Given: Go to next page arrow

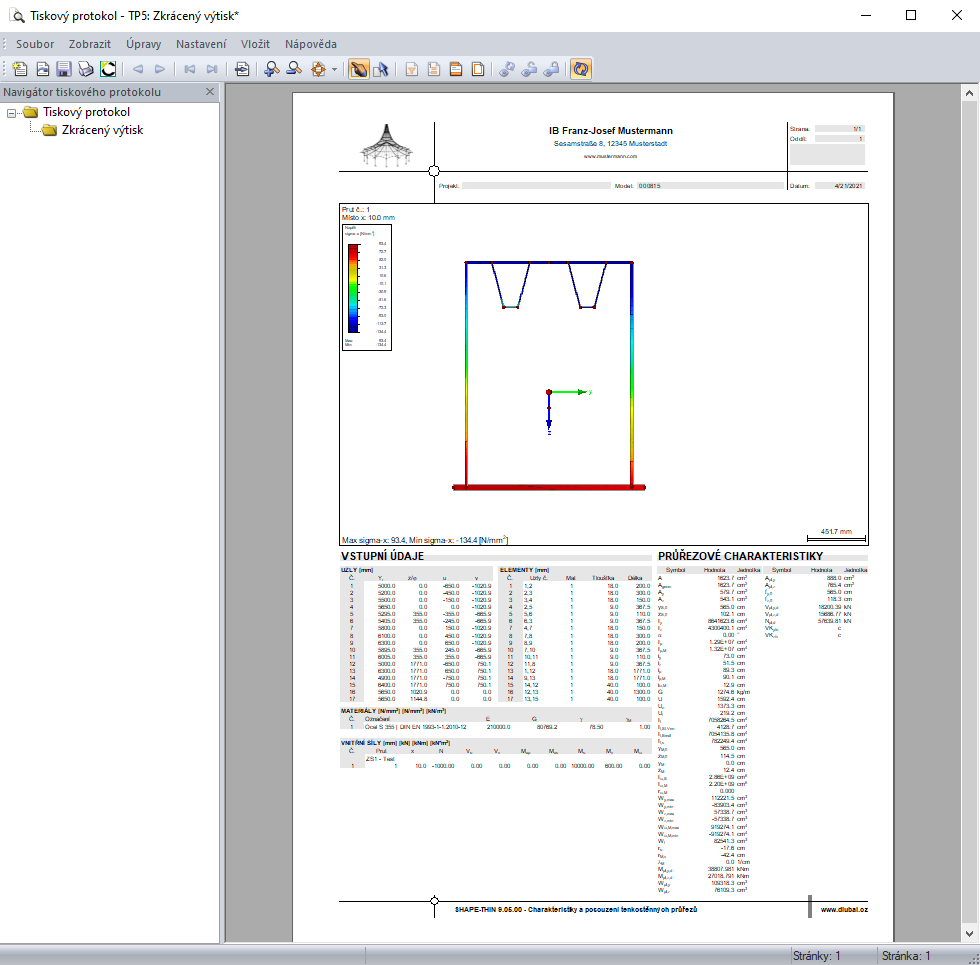Looking at the screenshot, I should click(x=160, y=69).
